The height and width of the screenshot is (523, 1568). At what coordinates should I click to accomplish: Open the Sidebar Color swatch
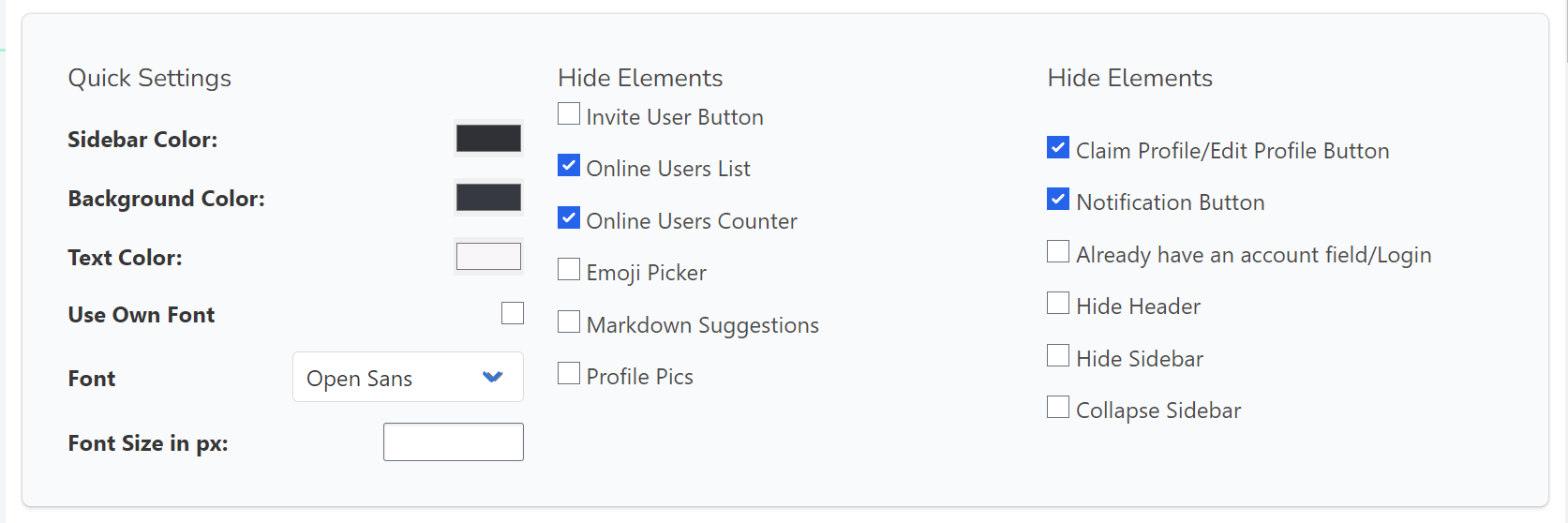[488, 139]
